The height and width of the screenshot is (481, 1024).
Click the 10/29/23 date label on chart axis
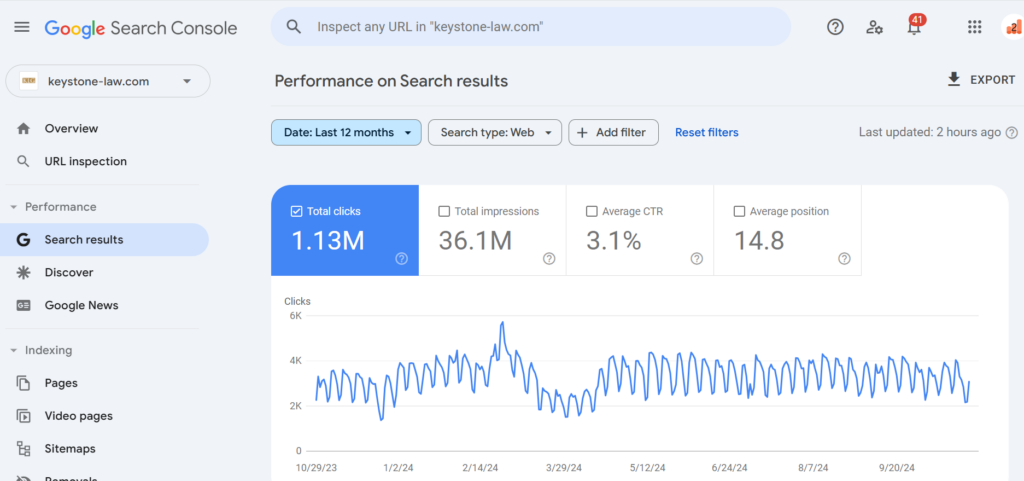point(316,468)
